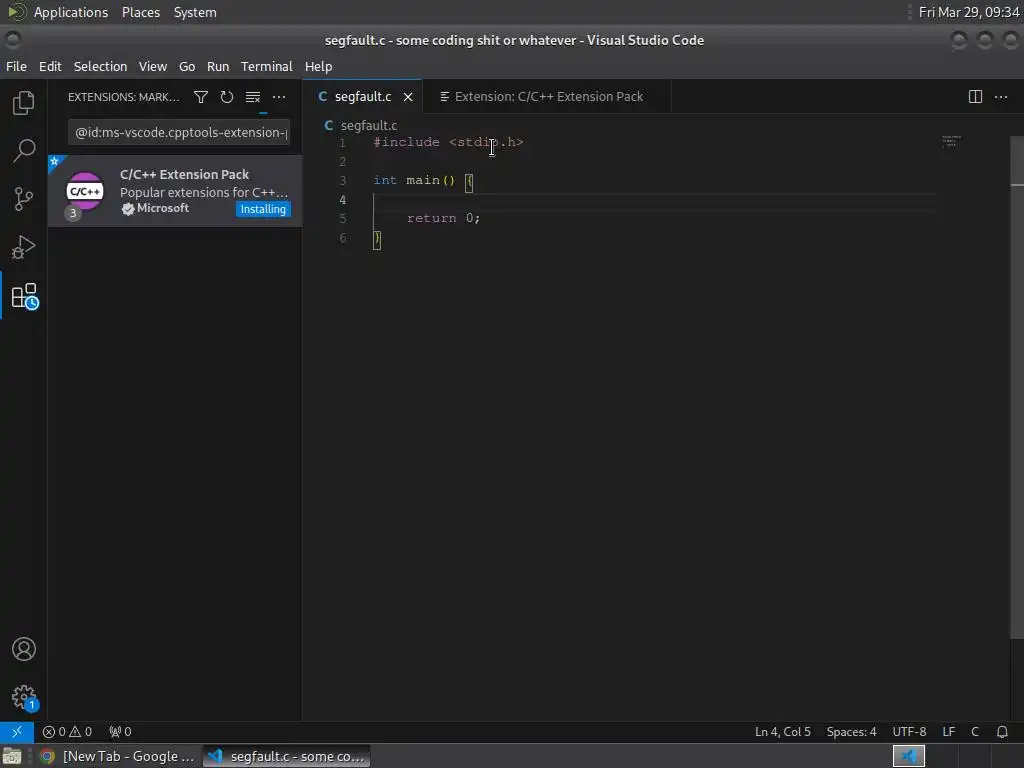Open the File menu
Image resolution: width=1024 pixels, height=768 pixels.
tap(16, 67)
